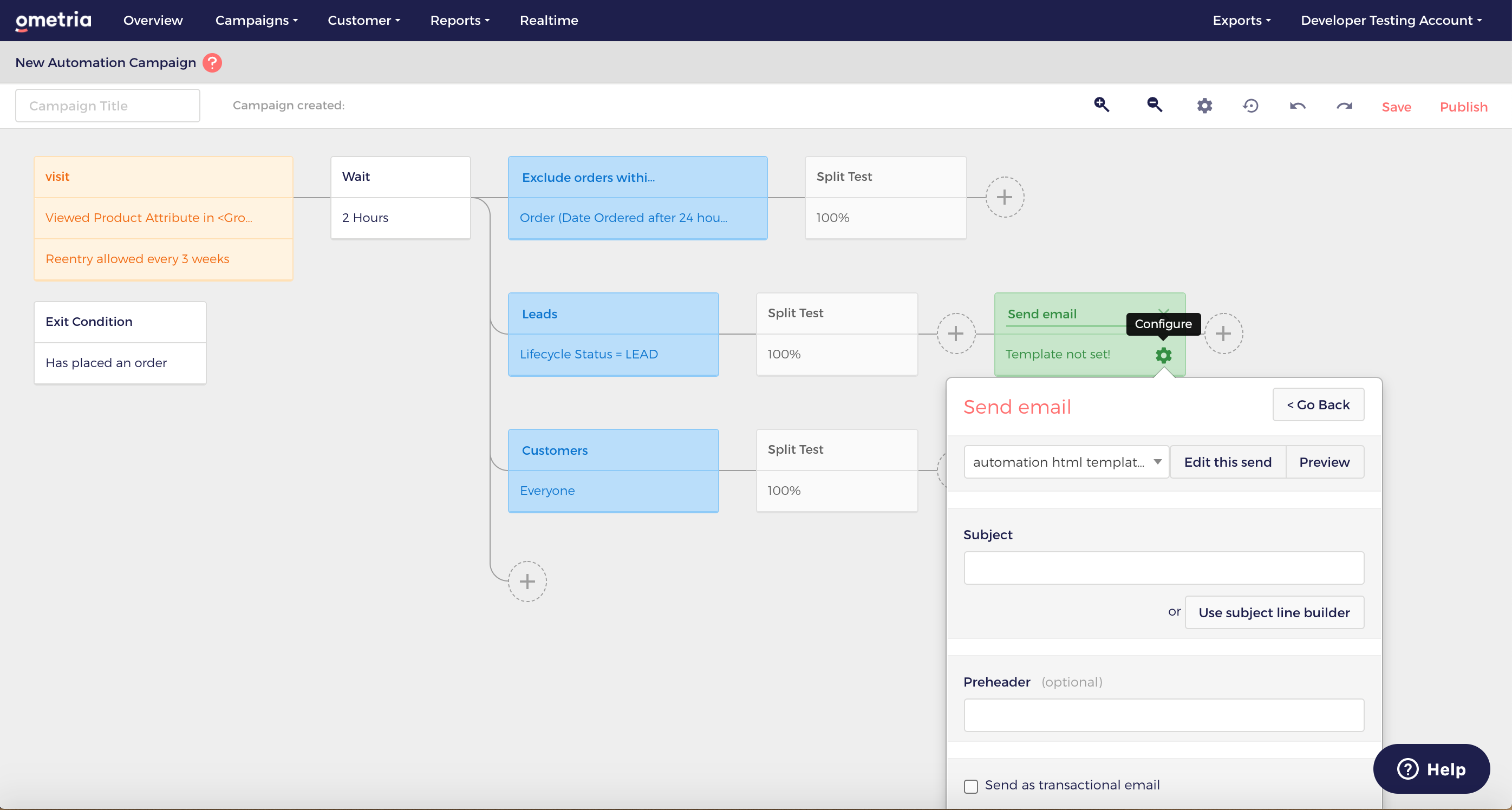Open the revision history icon
Screen dimensions: 1512x810
point(1251,106)
